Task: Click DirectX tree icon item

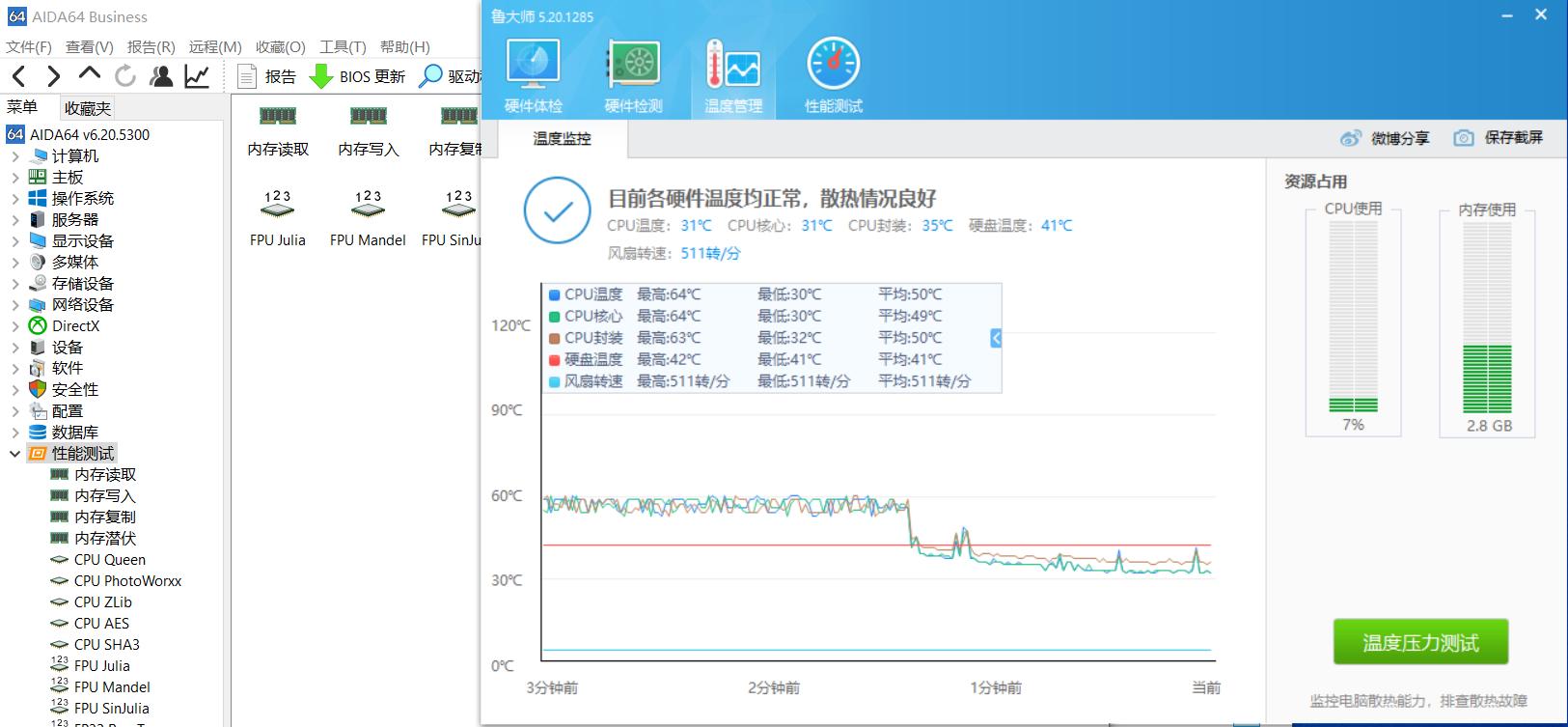Action: click(x=64, y=325)
